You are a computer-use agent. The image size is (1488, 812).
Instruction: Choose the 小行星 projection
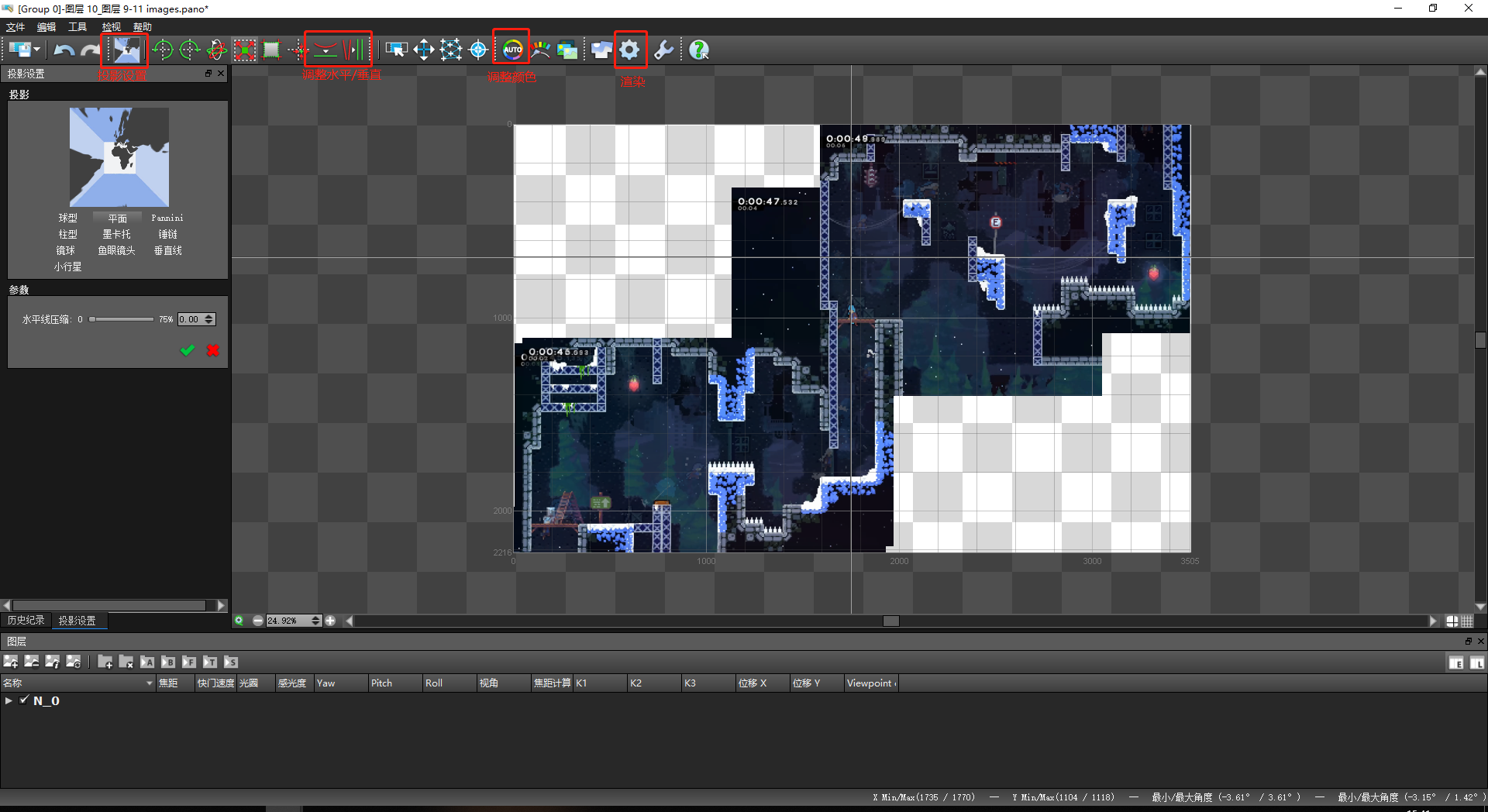[x=68, y=267]
